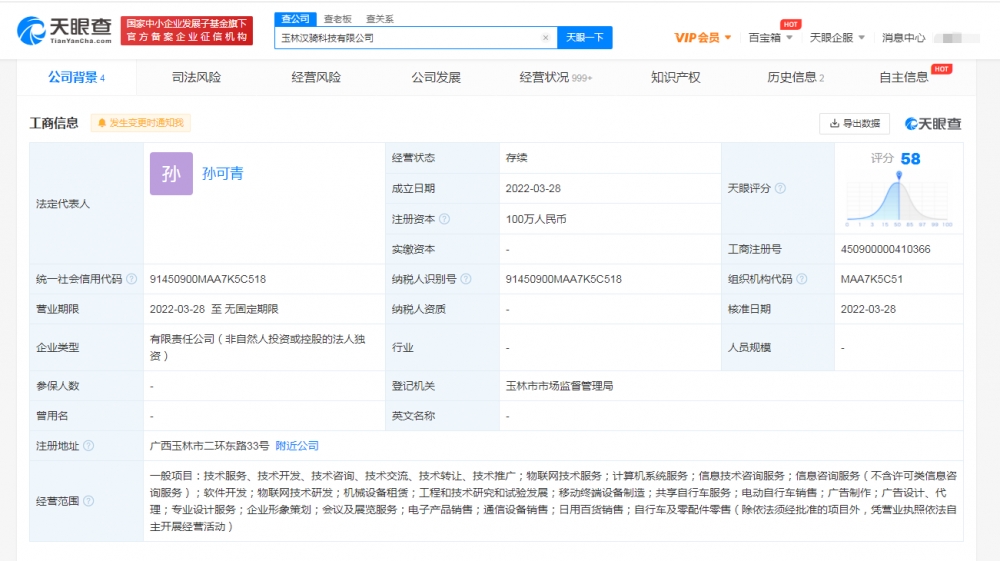
Task: Click the company name search input field
Action: [408, 38]
